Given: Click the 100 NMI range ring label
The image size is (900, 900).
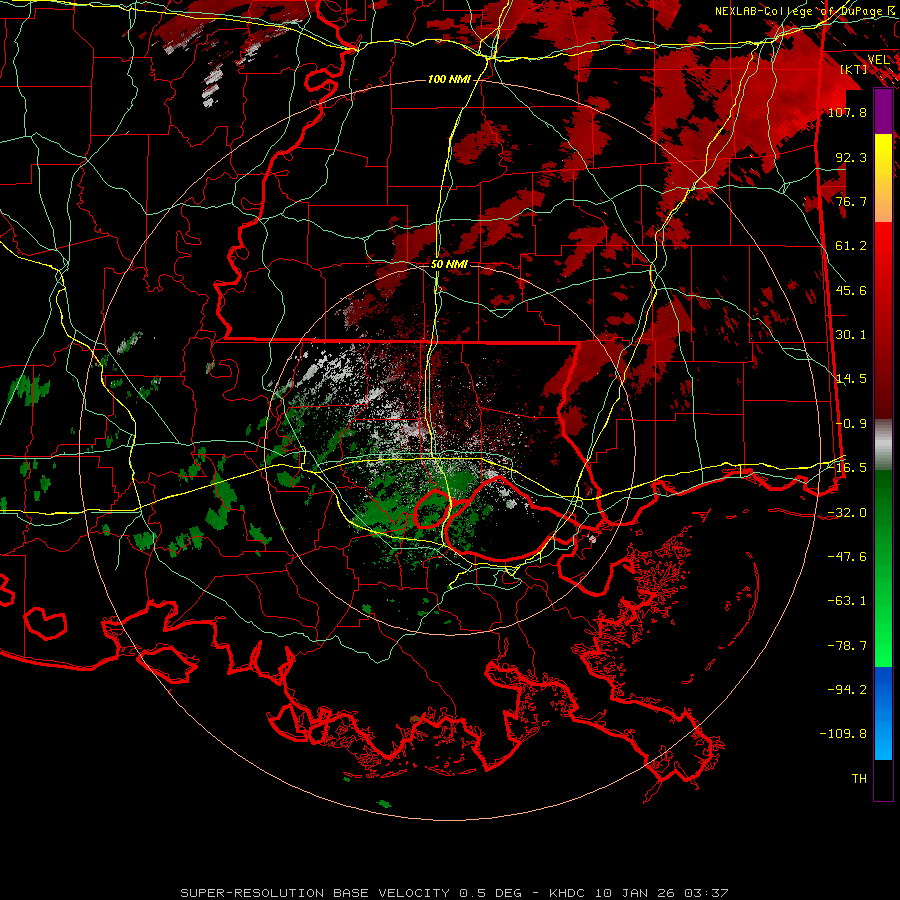Looking at the screenshot, I should click(x=449, y=79).
